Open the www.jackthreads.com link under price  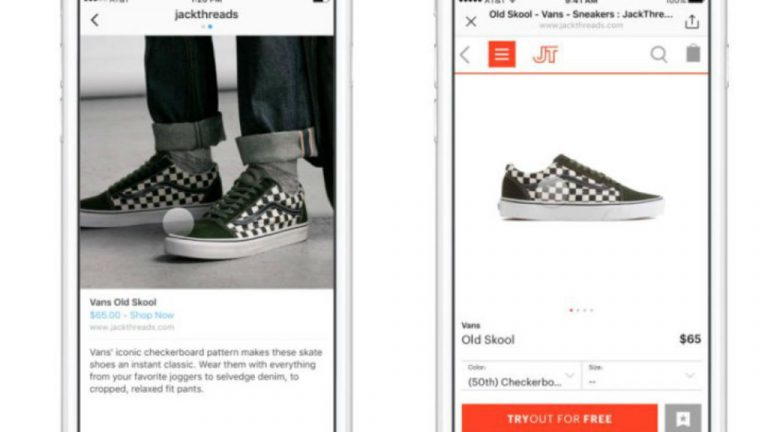coord(132,327)
